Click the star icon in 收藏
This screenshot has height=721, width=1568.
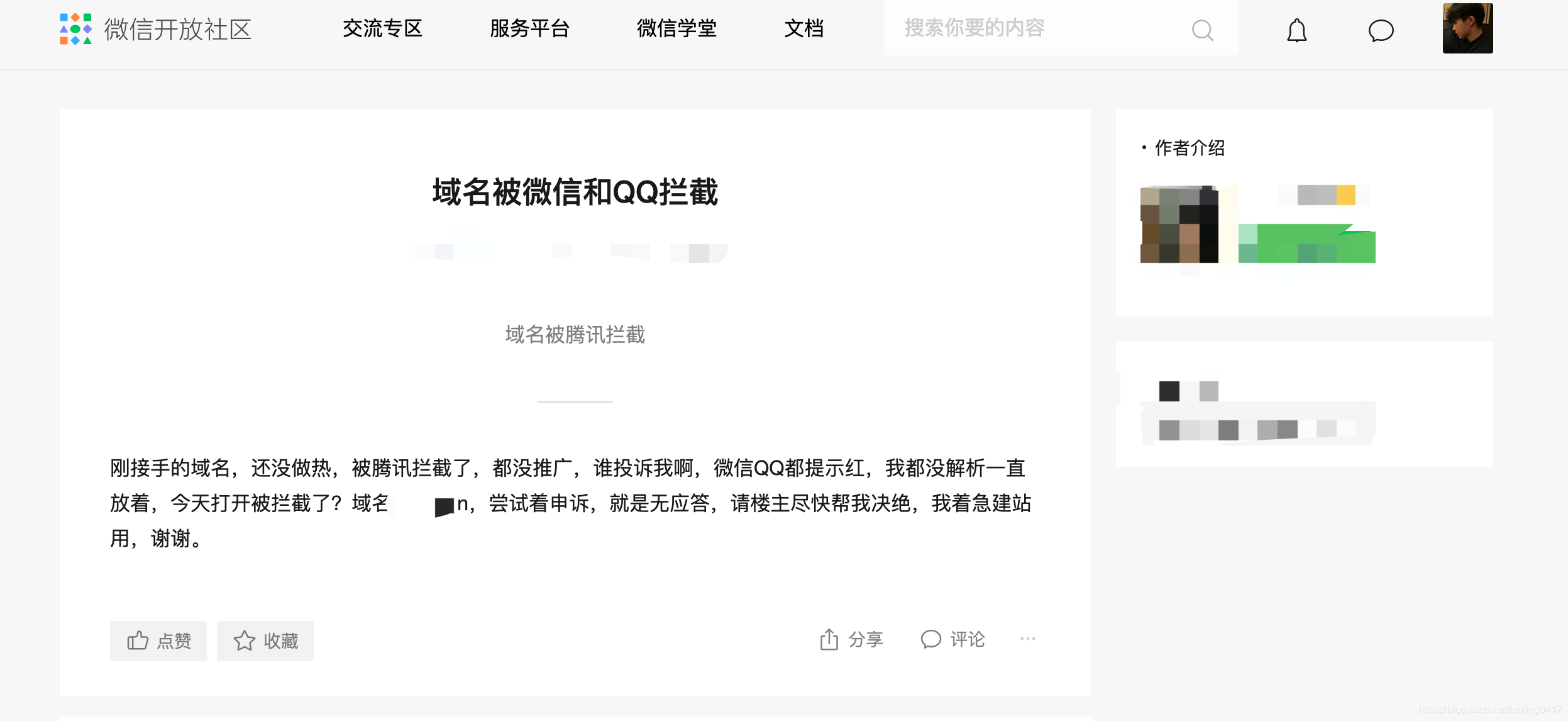coord(245,640)
